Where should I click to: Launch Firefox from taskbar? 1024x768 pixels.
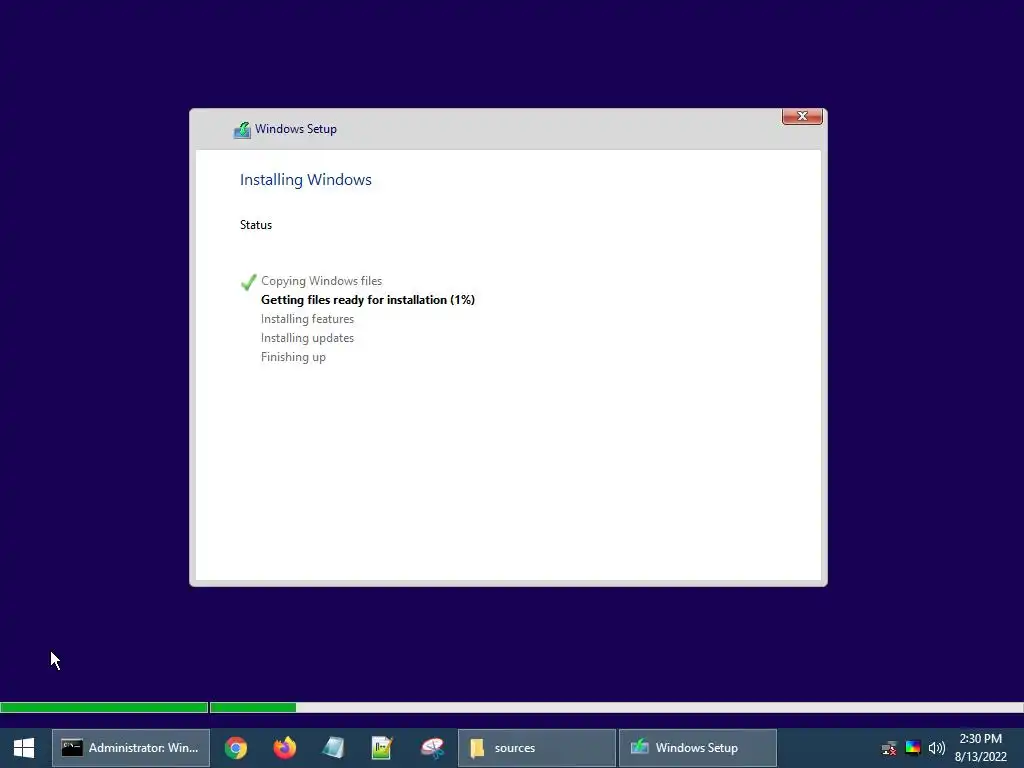285,748
